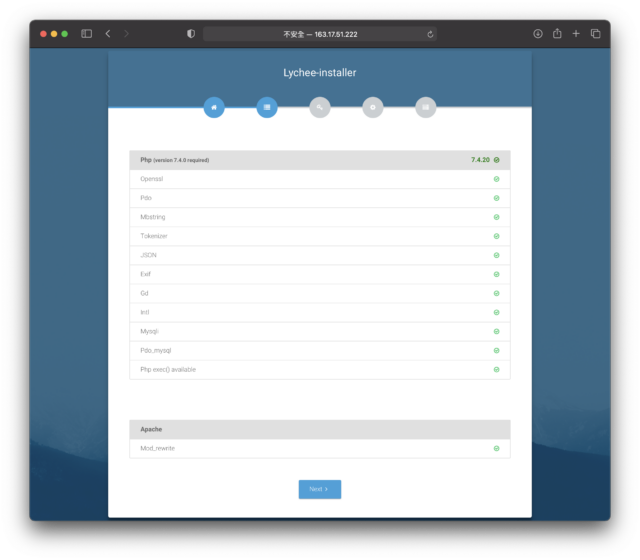Click the Pdo row label
This screenshot has width=640, height=560.
coord(146,198)
